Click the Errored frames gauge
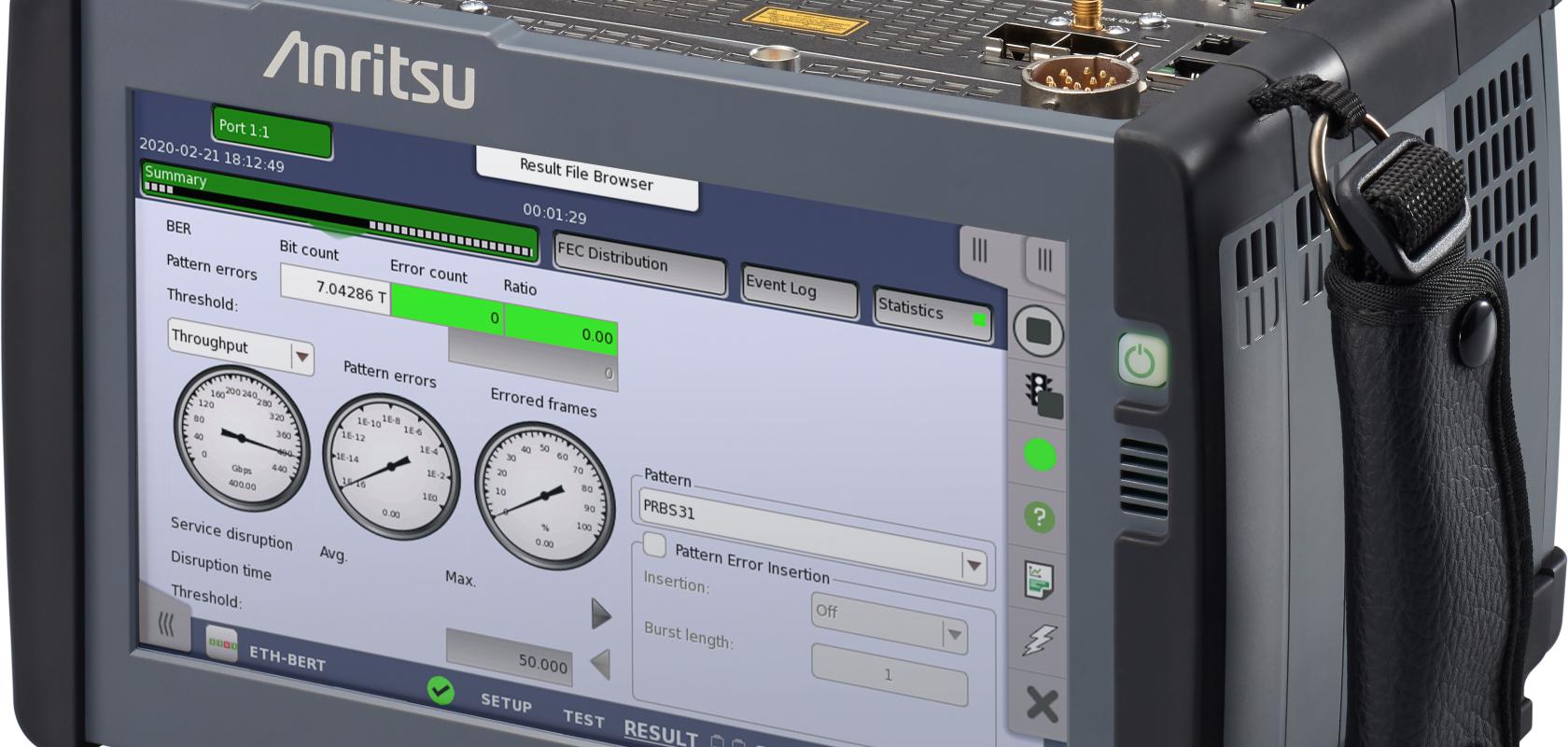Image resolution: width=1568 pixels, height=747 pixels. coord(544,496)
